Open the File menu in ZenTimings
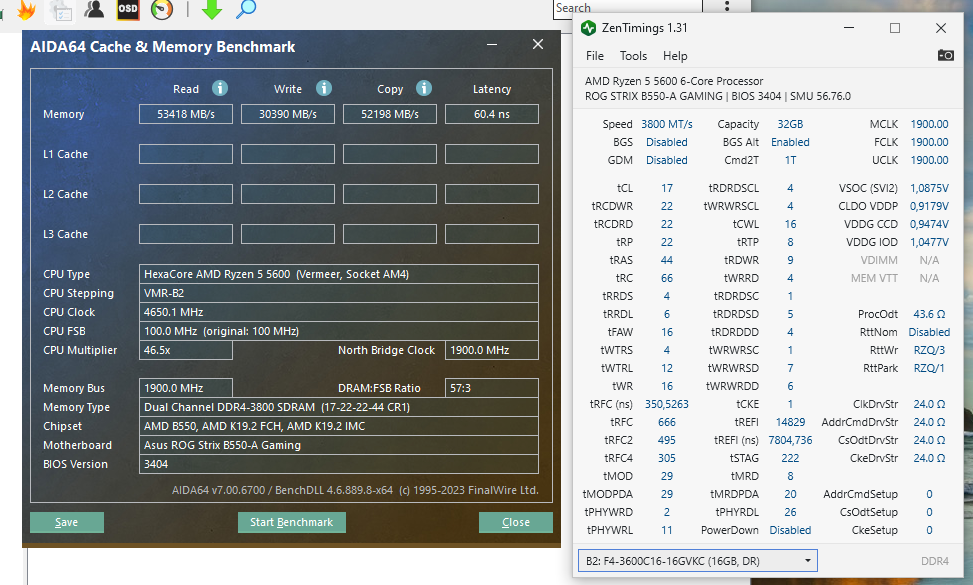 (x=594, y=56)
